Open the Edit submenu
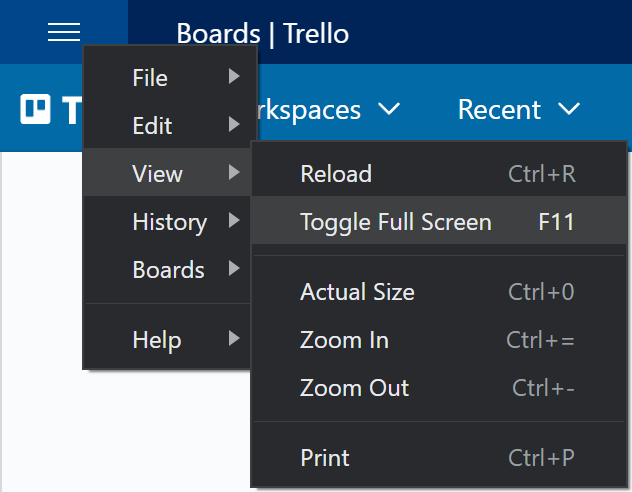The image size is (632, 492). (152, 126)
